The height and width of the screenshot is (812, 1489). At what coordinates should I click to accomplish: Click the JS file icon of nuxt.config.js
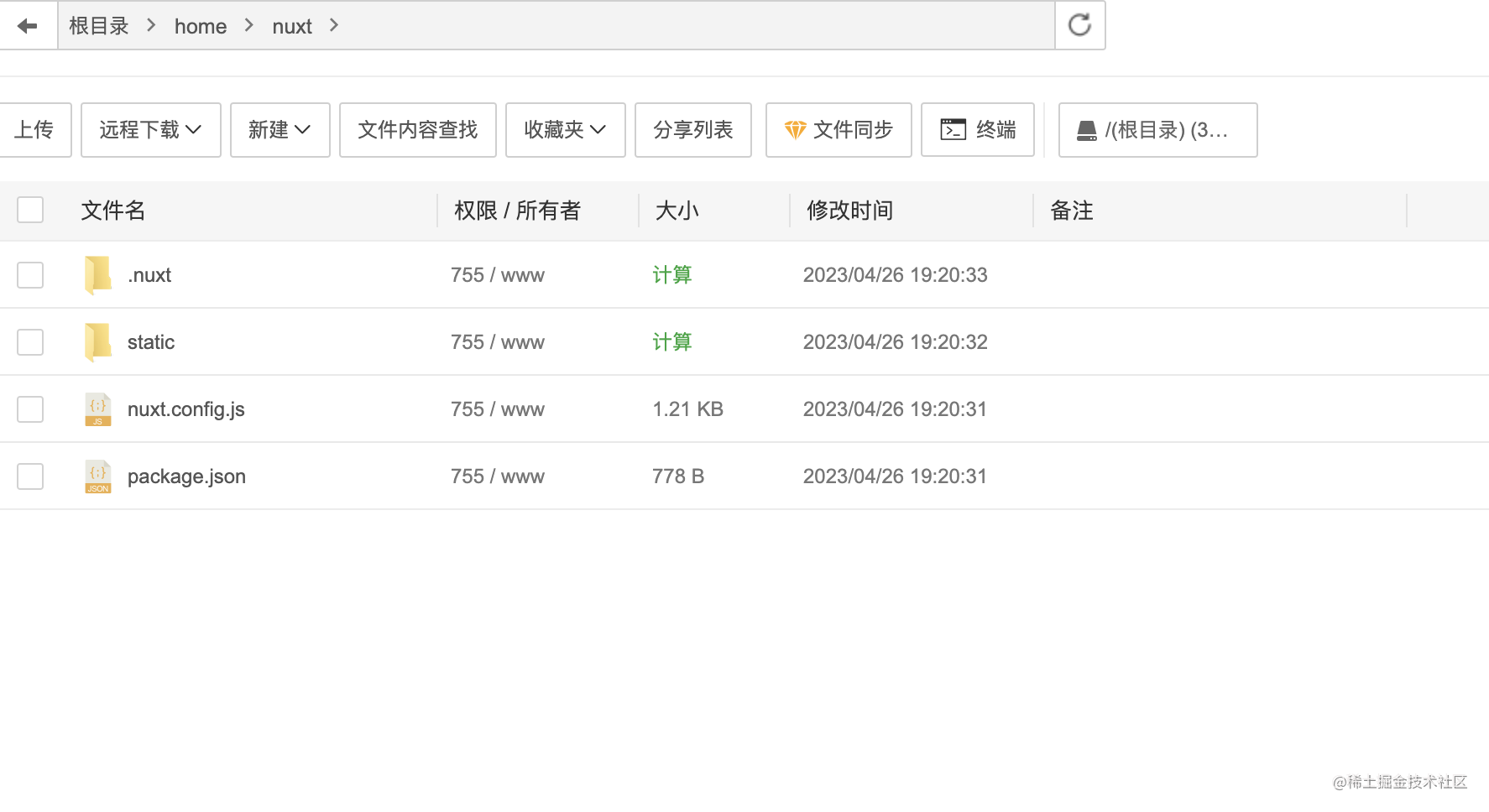tap(97, 409)
